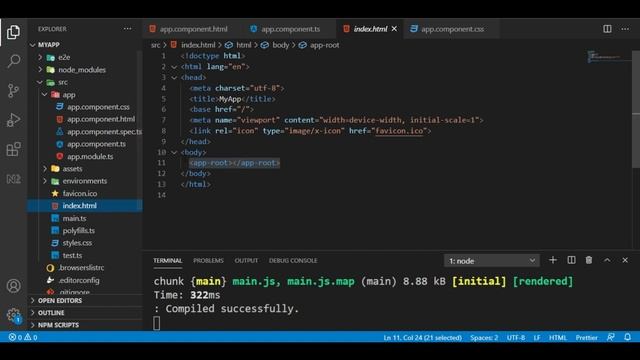Open the Manage gear icon
This screenshot has height=360, width=640.
point(13,315)
